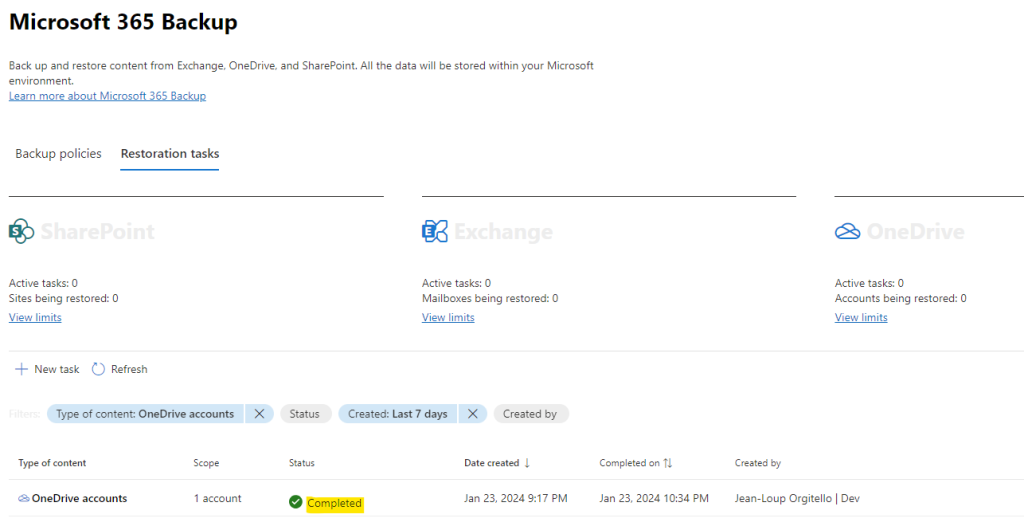Click the Jan 23, 2024 10:34 PM cell
The height and width of the screenshot is (526, 1024).
click(654, 499)
